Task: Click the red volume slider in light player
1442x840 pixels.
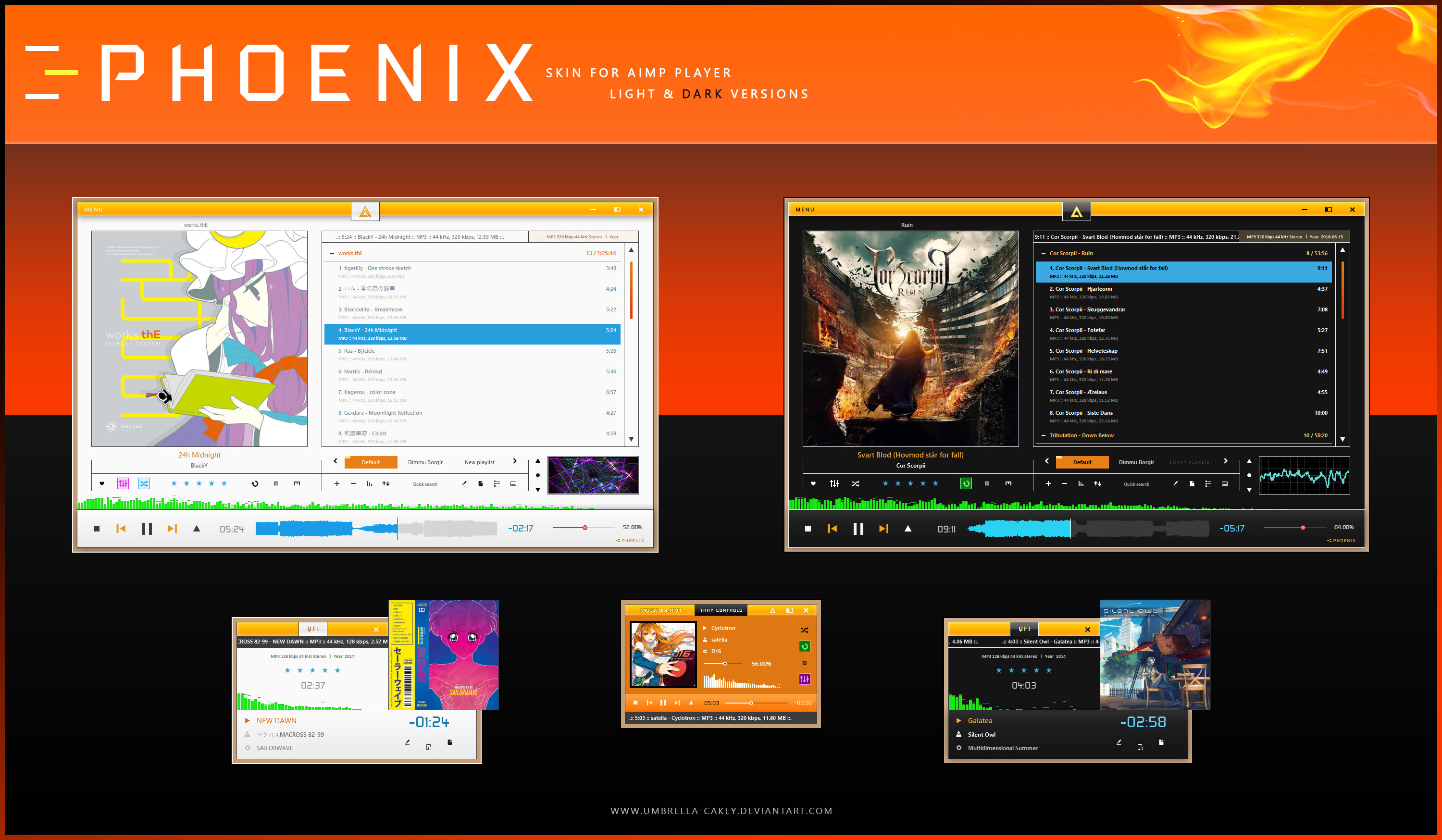Action: click(584, 528)
